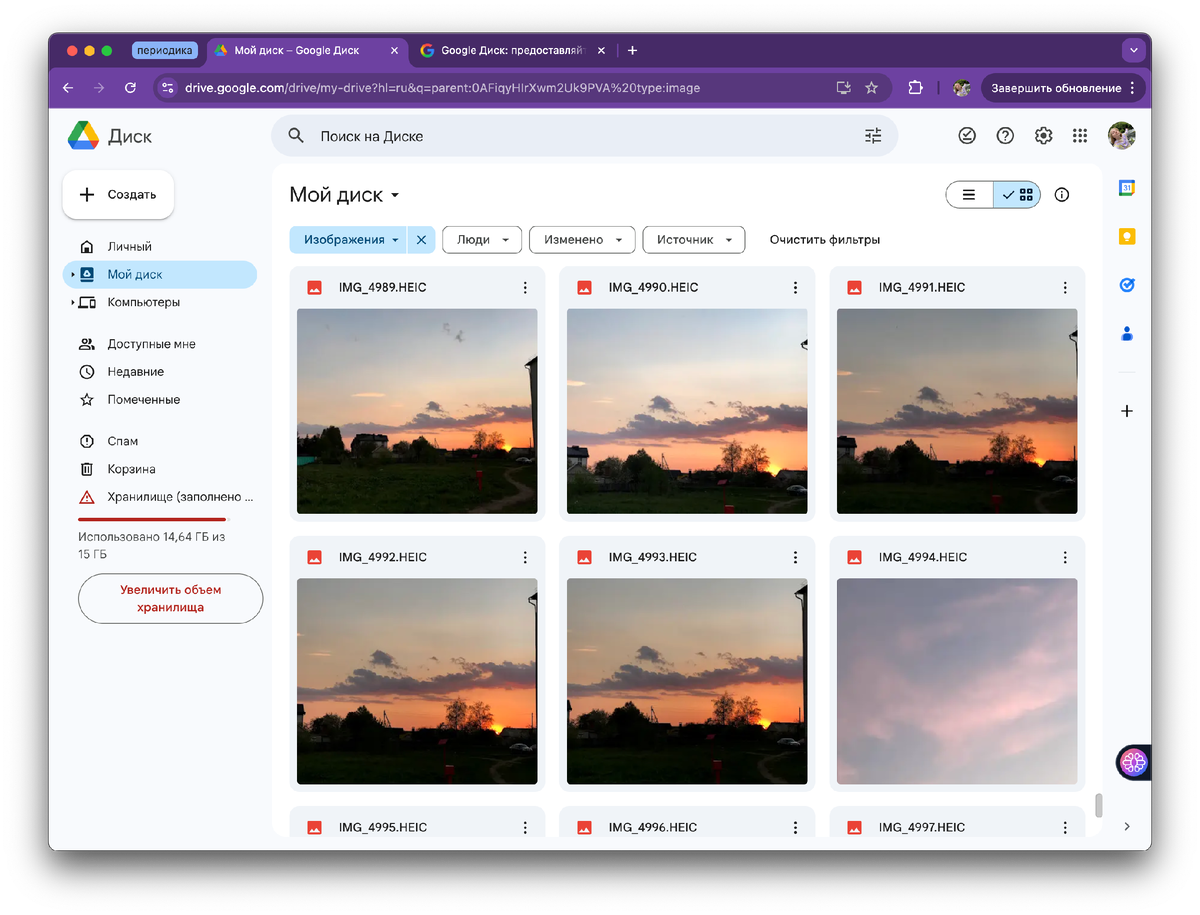1200x915 pixels.
Task: Open more actions for IMG_4994.HEIC
Action: [x=1065, y=557]
